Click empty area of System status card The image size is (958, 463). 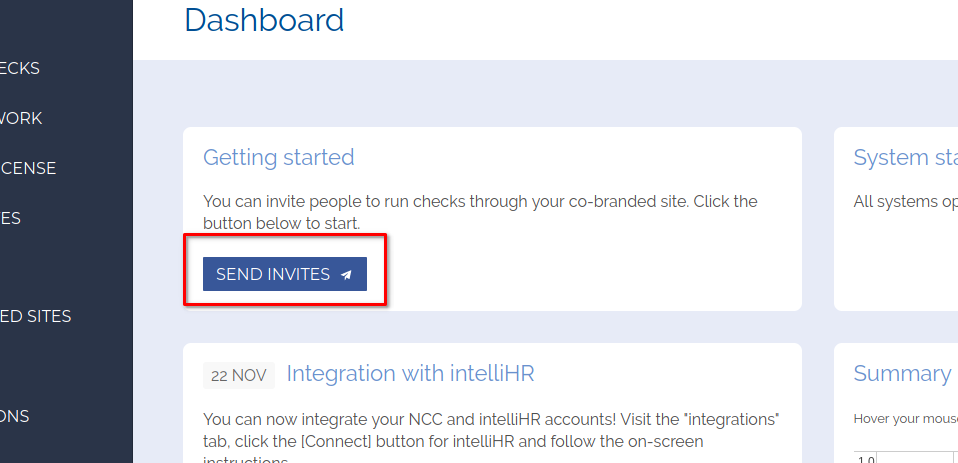[x=897, y=263]
